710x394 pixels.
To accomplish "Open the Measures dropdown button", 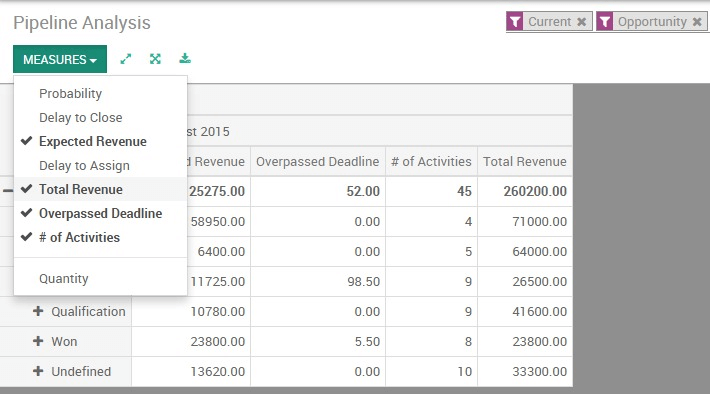I will coord(60,59).
